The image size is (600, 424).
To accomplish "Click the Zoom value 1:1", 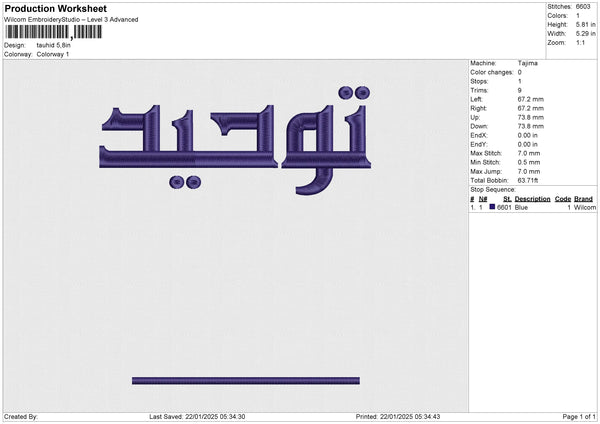I will [580, 42].
